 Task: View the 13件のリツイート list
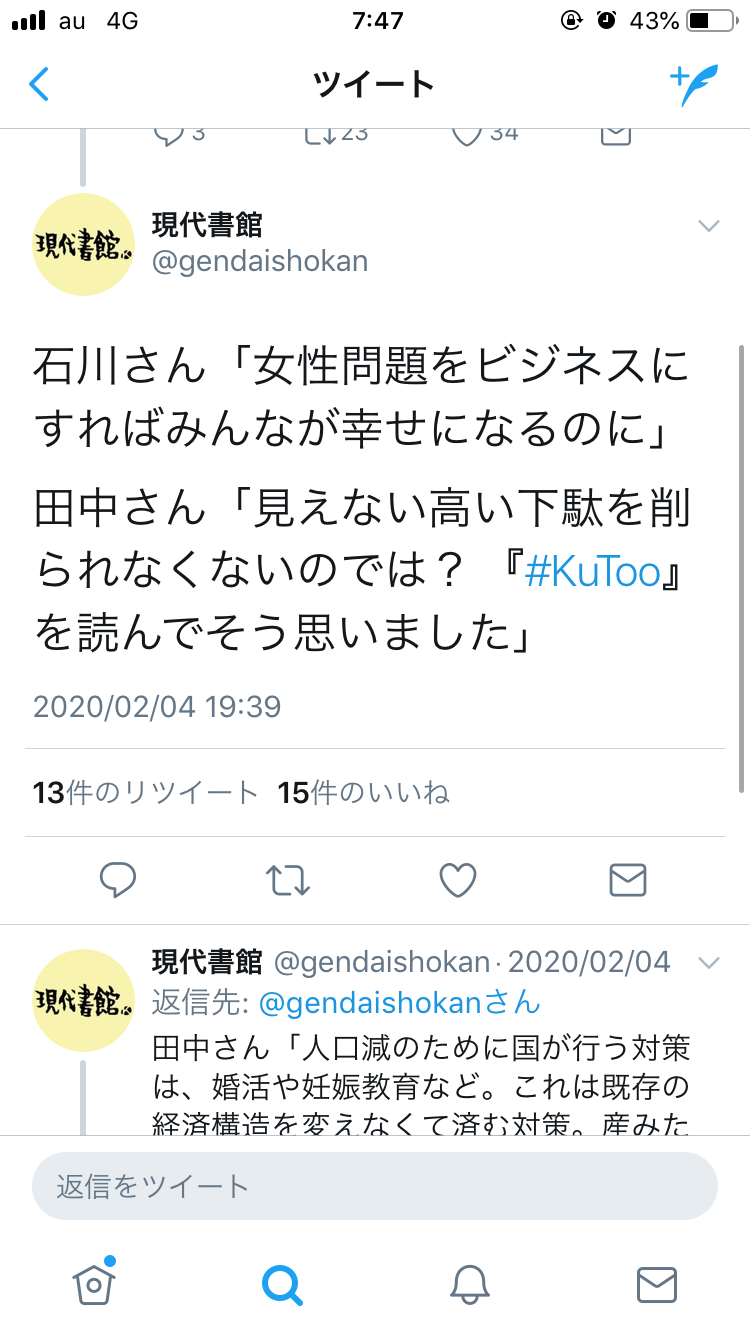point(146,793)
